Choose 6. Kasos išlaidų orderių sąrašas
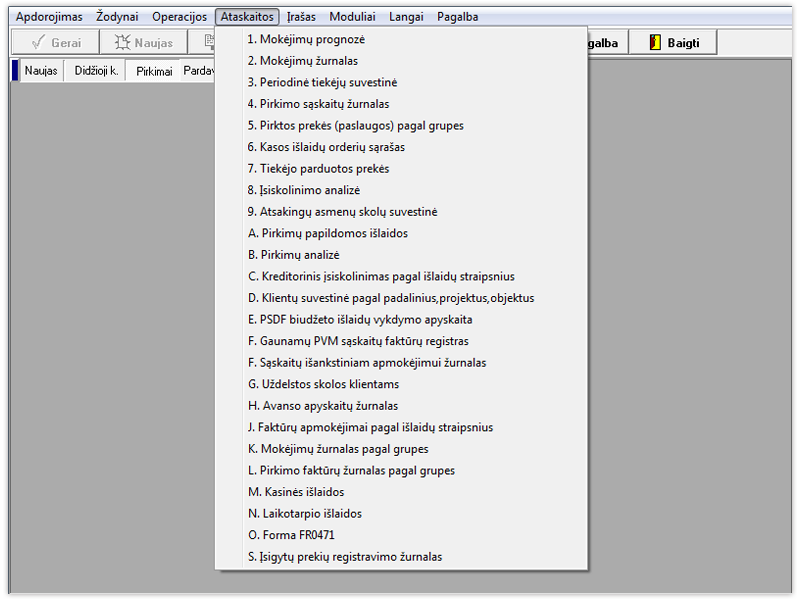The width and height of the screenshot is (800, 600). pyautogui.click(x=401, y=147)
